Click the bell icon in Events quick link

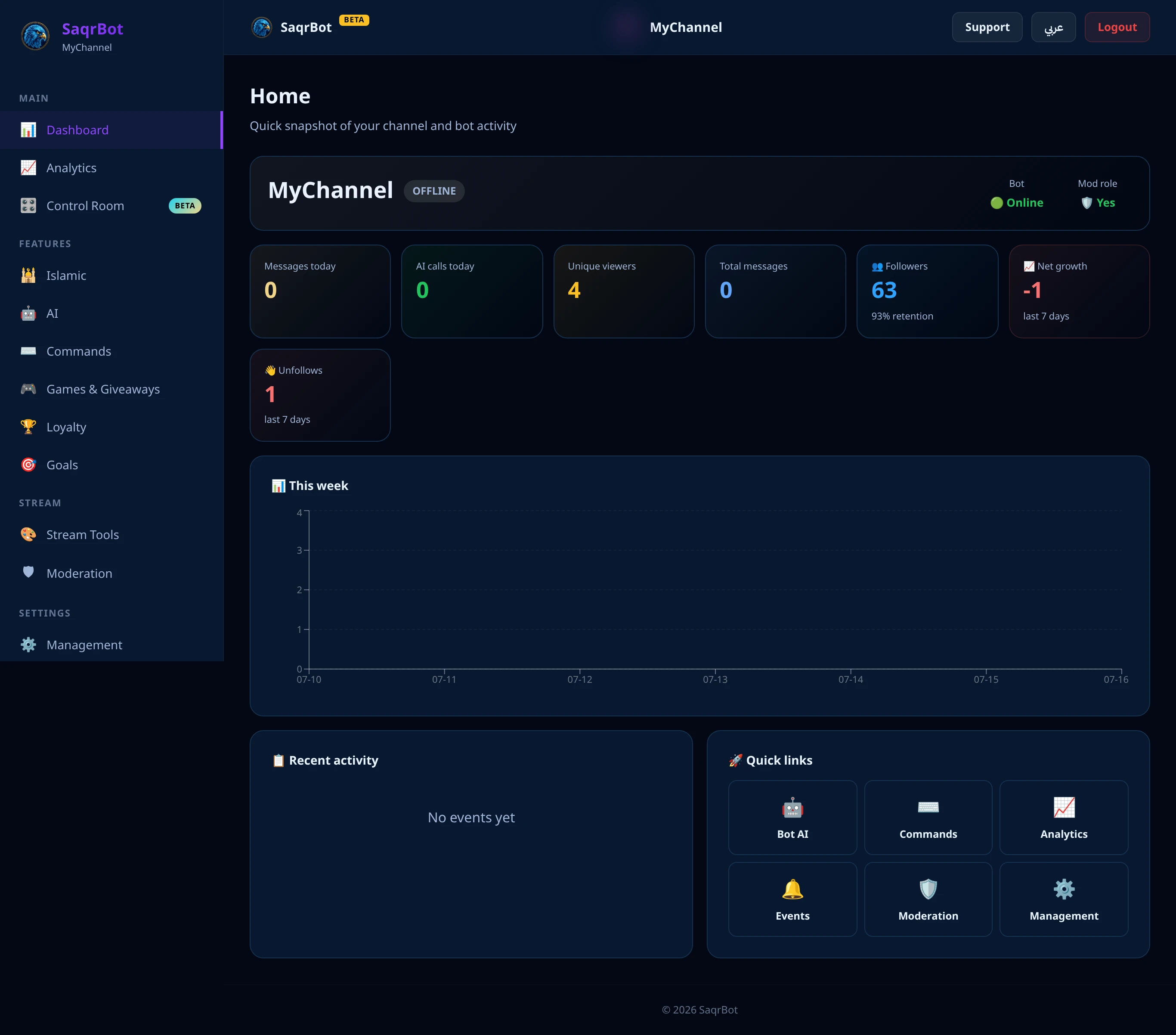[x=792, y=889]
